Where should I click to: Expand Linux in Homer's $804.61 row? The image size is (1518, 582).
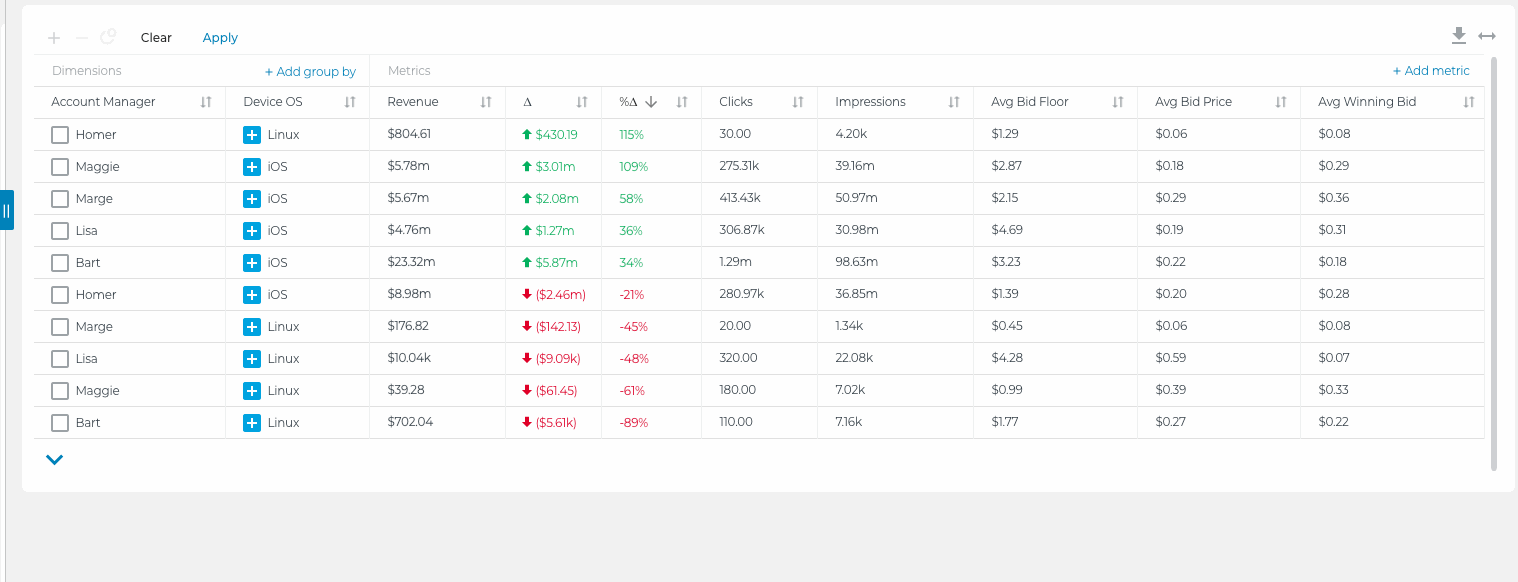pyautogui.click(x=252, y=135)
